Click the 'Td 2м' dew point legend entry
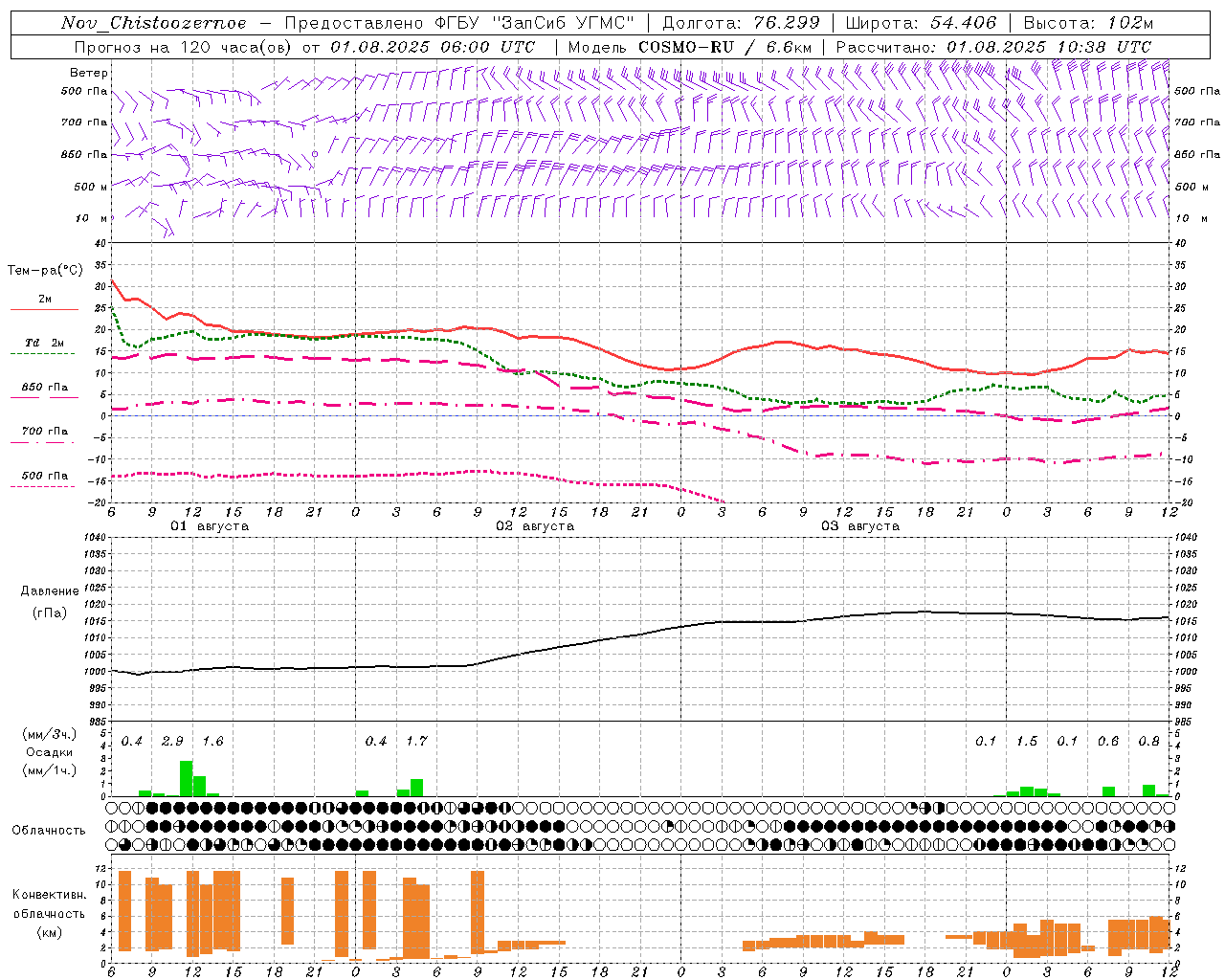The height and width of the screenshot is (980, 1225). click(x=45, y=343)
